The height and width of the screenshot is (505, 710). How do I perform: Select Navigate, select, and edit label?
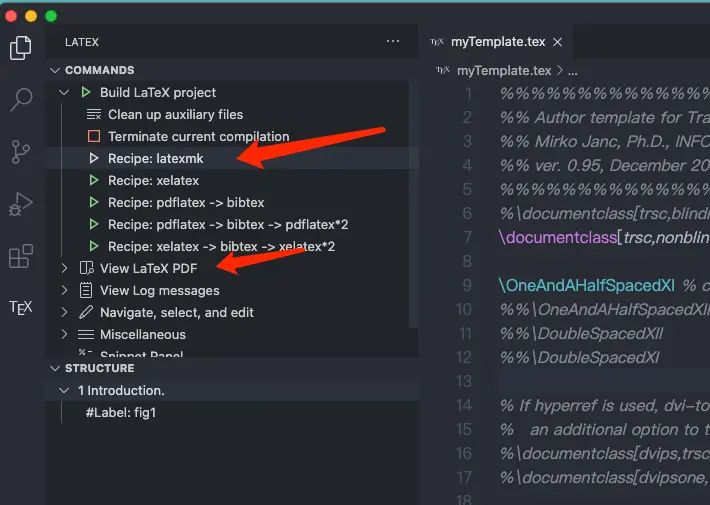(177, 312)
